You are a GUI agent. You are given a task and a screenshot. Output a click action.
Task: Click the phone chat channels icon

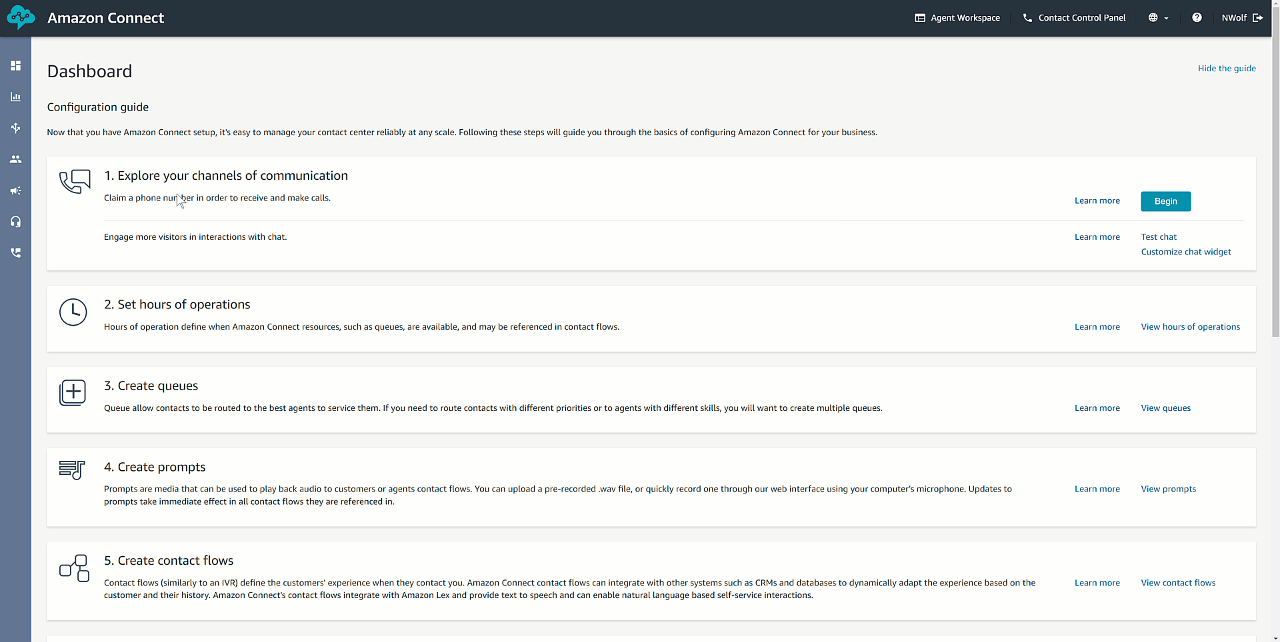point(75,182)
